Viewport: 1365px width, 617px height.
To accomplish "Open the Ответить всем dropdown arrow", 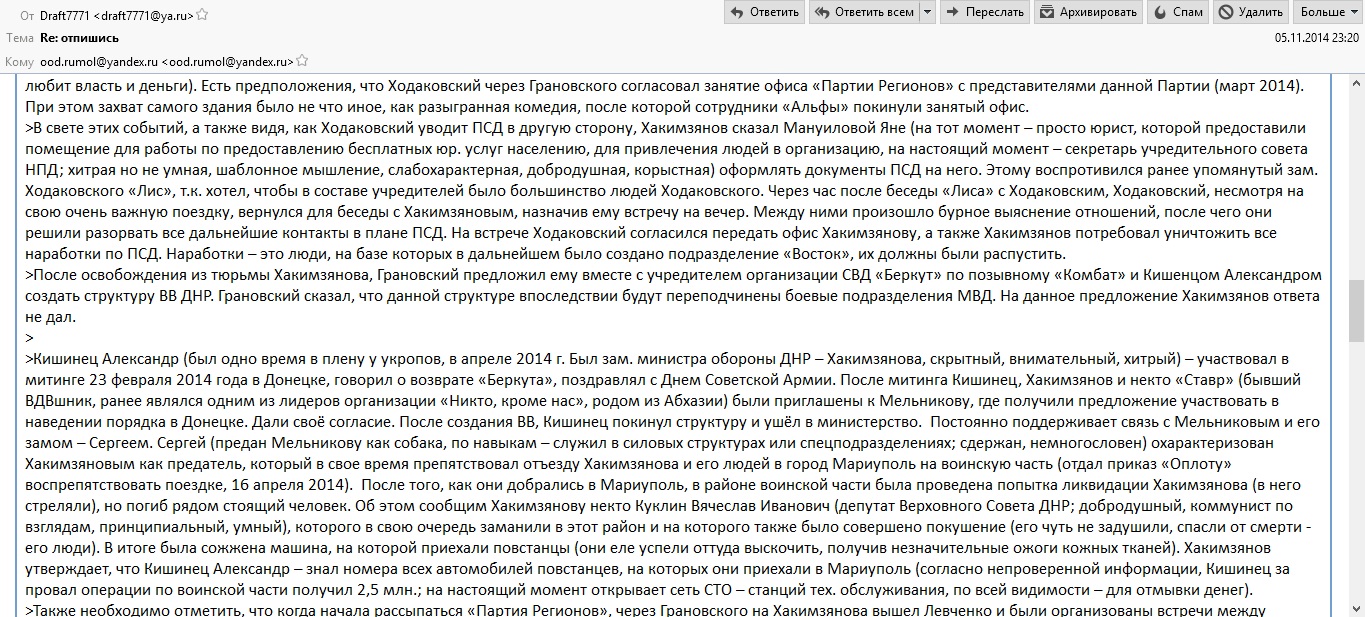I will pyautogui.click(x=928, y=12).
